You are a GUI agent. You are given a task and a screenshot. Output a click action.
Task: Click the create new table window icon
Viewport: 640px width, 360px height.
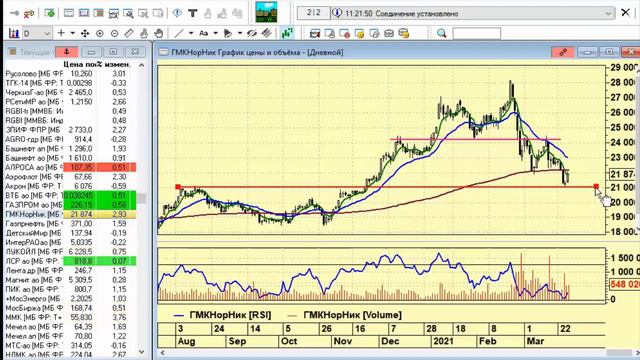(x=69, y=13)
